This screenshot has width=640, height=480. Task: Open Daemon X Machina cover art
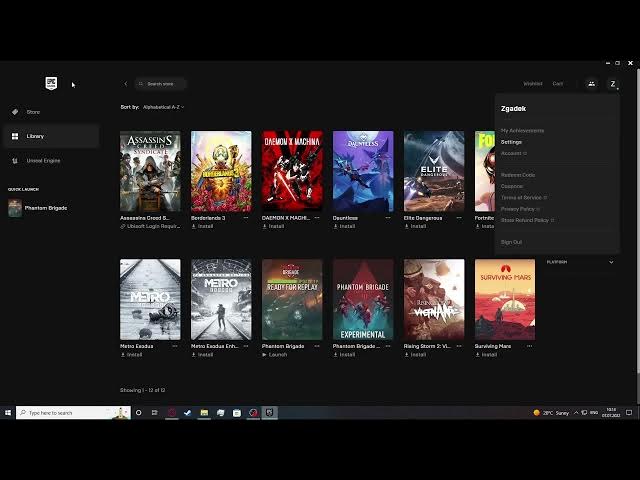pos(292,171)
